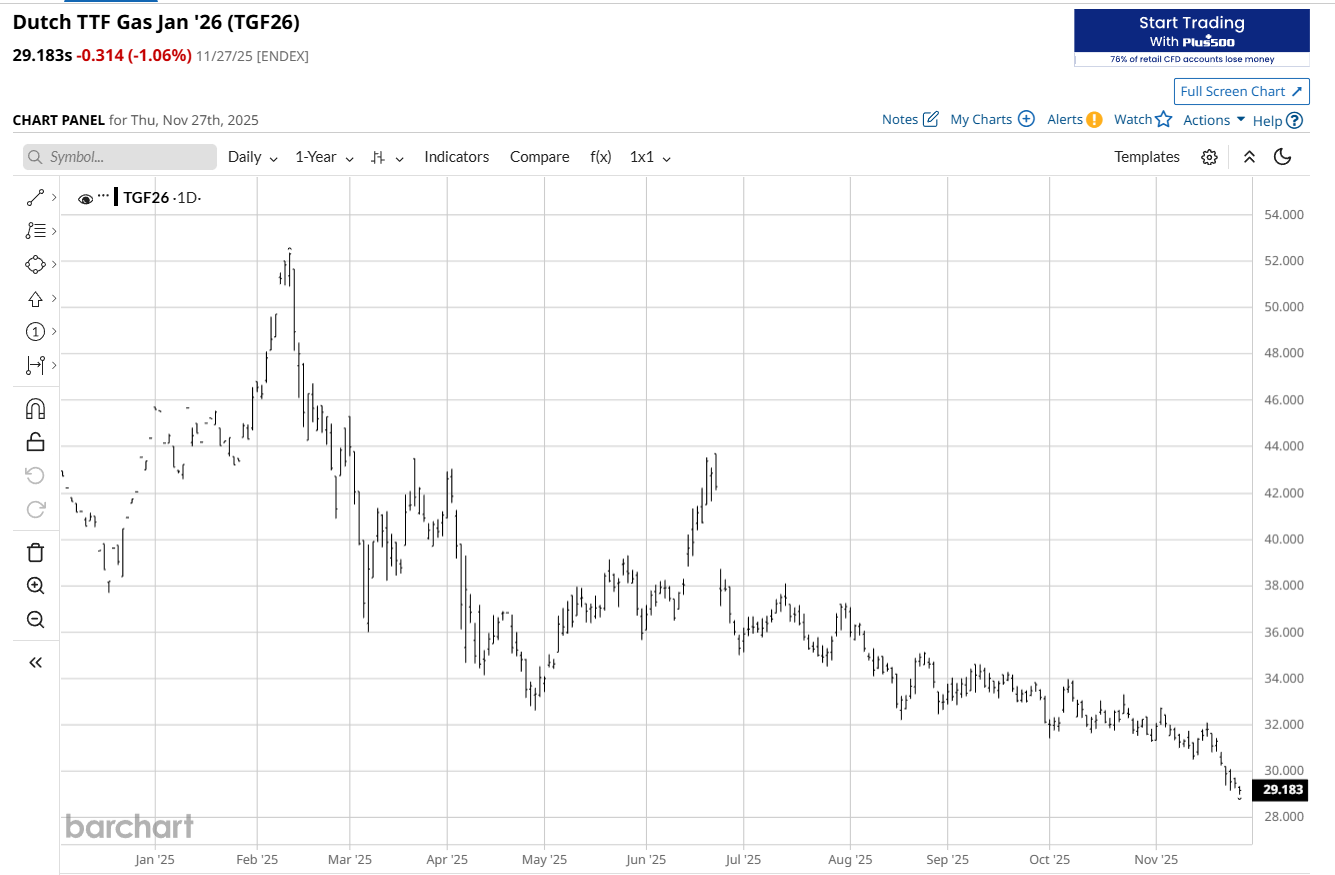Select the trend line drawing tool
Image resolution: width=1335 pixels, height=875 pixels.
(35, 198)
